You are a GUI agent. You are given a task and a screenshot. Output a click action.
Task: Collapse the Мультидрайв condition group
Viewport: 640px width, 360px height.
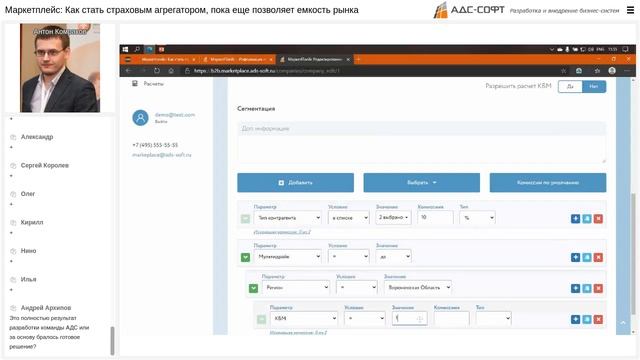point(245,258)
